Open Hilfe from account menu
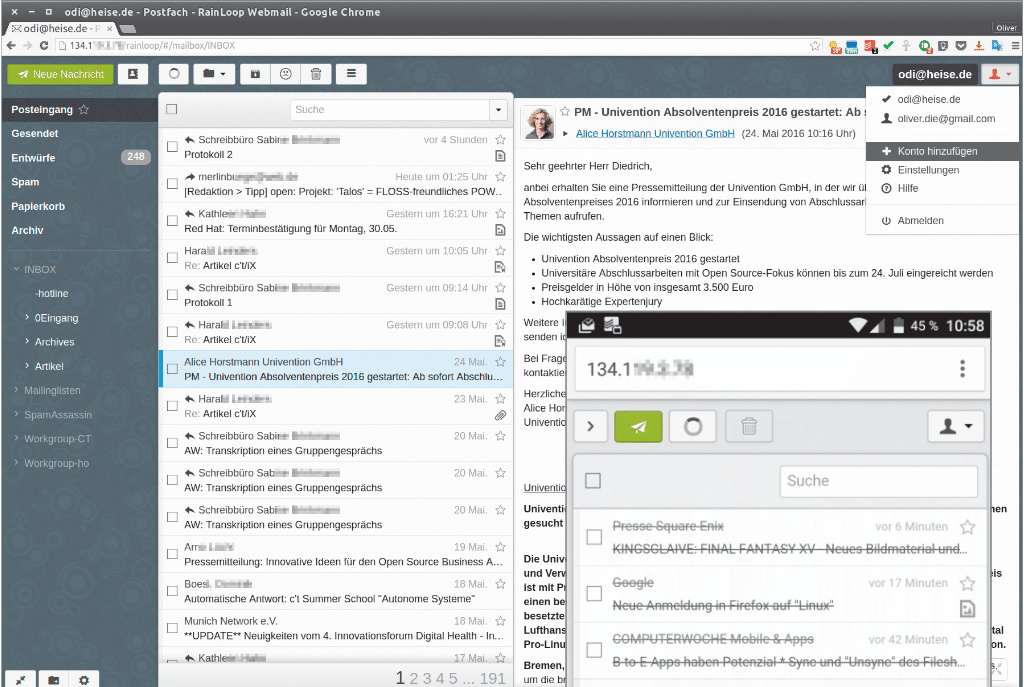 pos(942,188)
